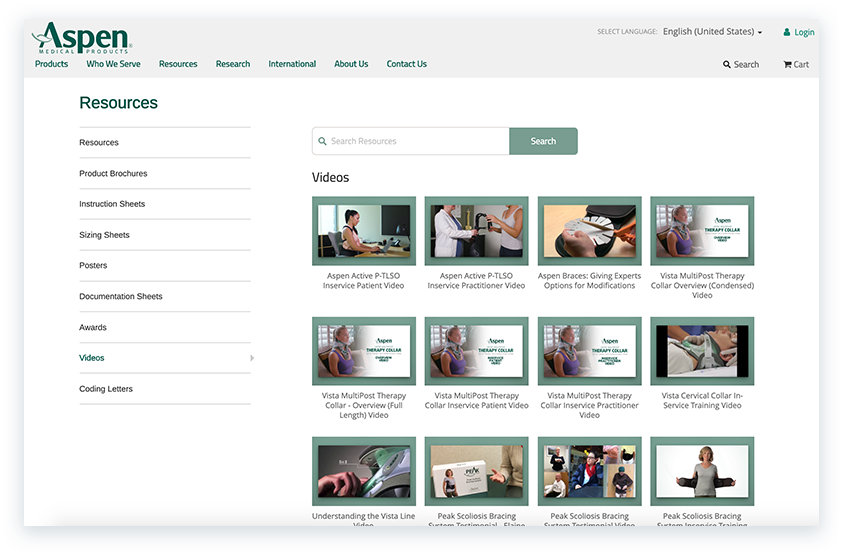This screenshot has height=556, width=844.
Task: Go to the Research menu item
Action: click(233, 64)
